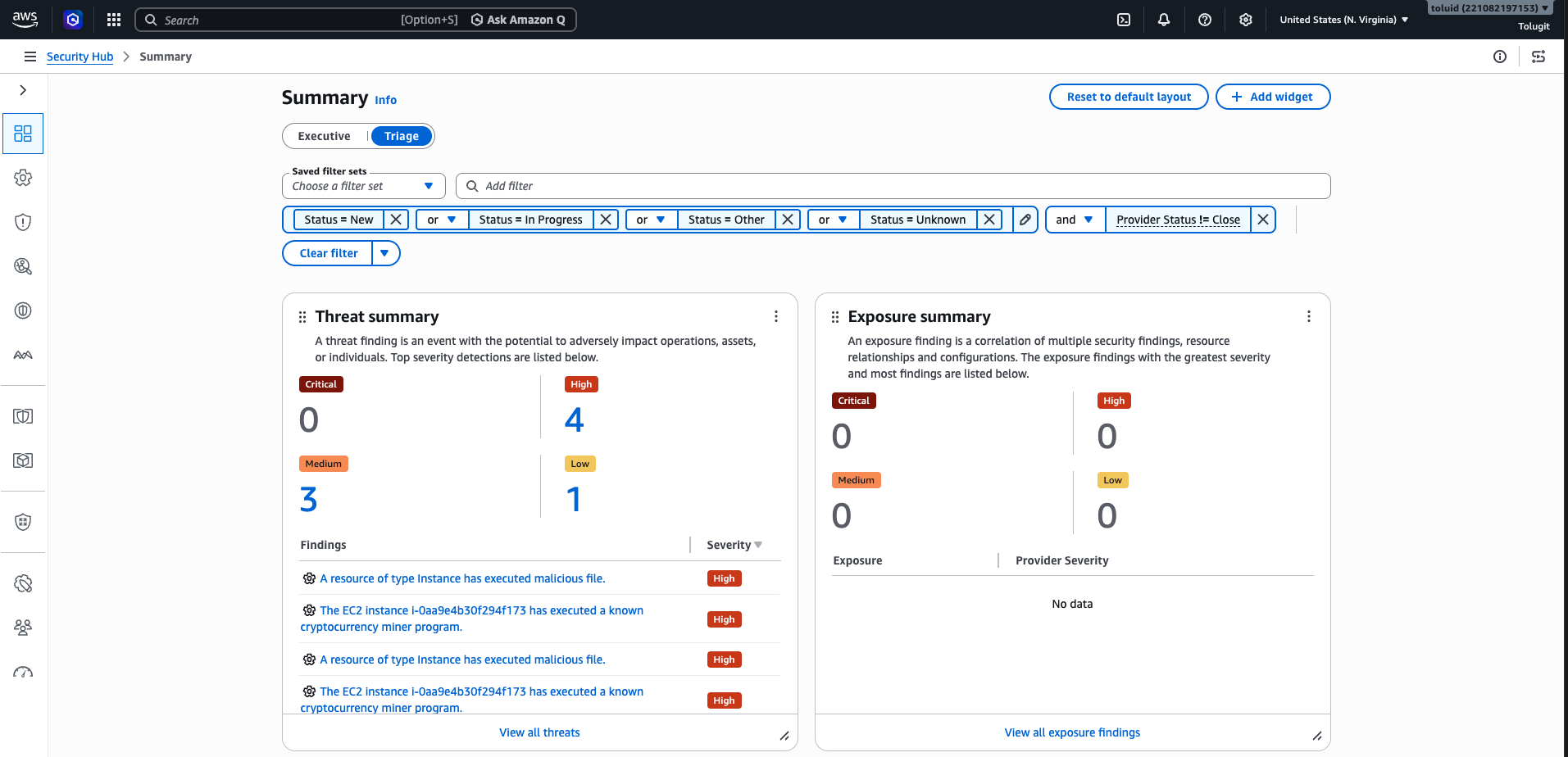Image resolution: width=1568 pixels, height=757 pixels.
Task: Open the preferences panel icon at top right
Action: click(x=1538, y=57)
